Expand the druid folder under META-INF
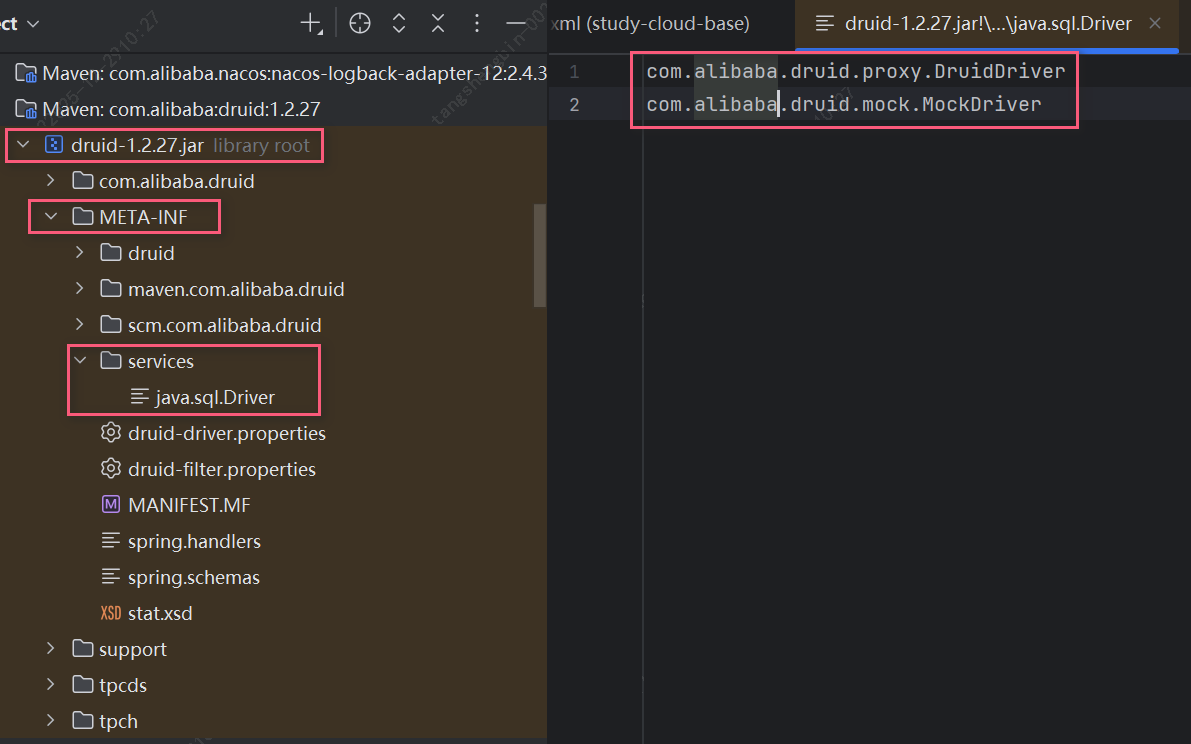This screenshot has height=744, width=1191. (80, 253)
